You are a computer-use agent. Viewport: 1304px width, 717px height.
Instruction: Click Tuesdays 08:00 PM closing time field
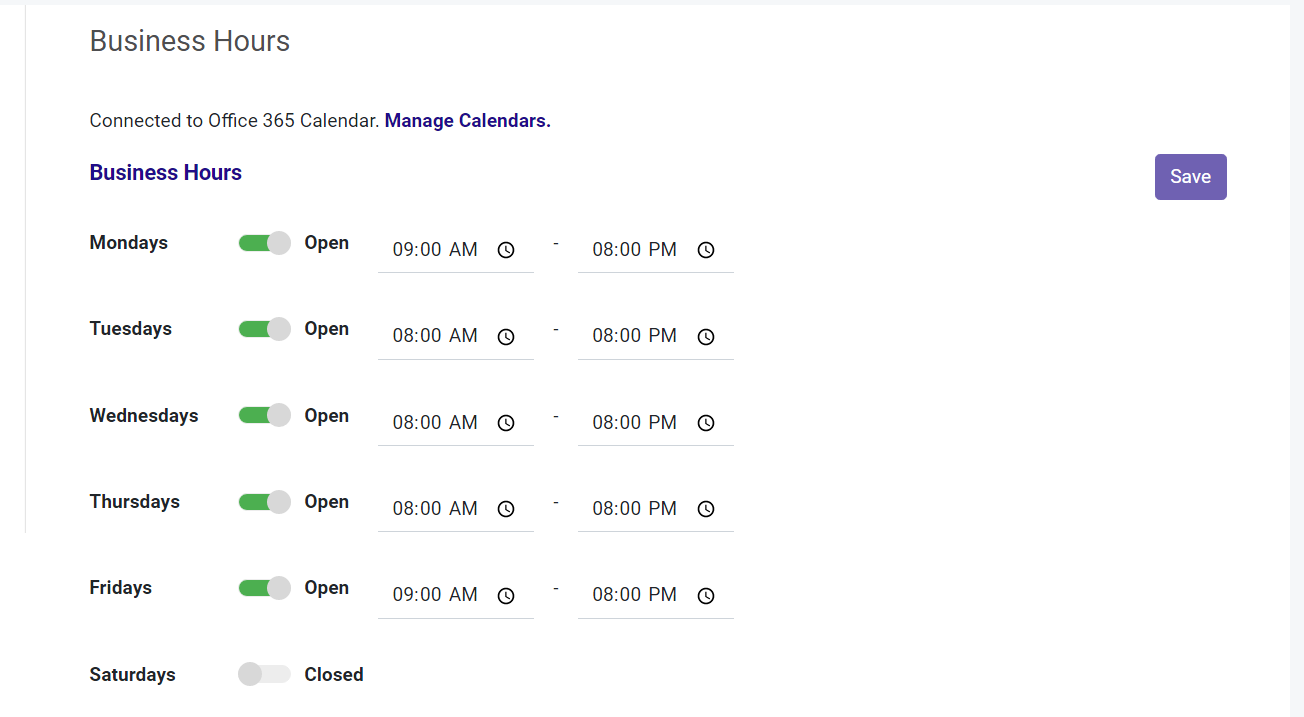tap(634, 336)
